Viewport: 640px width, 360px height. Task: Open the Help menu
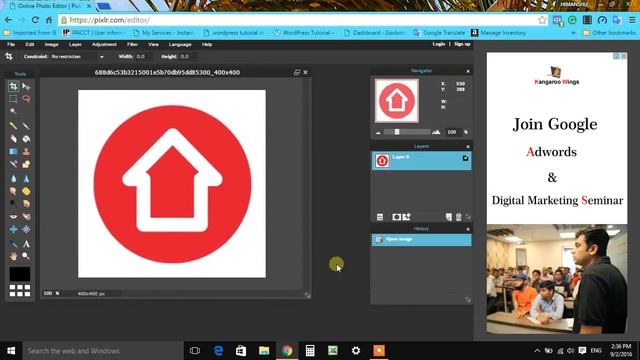[x=207, y=44]
